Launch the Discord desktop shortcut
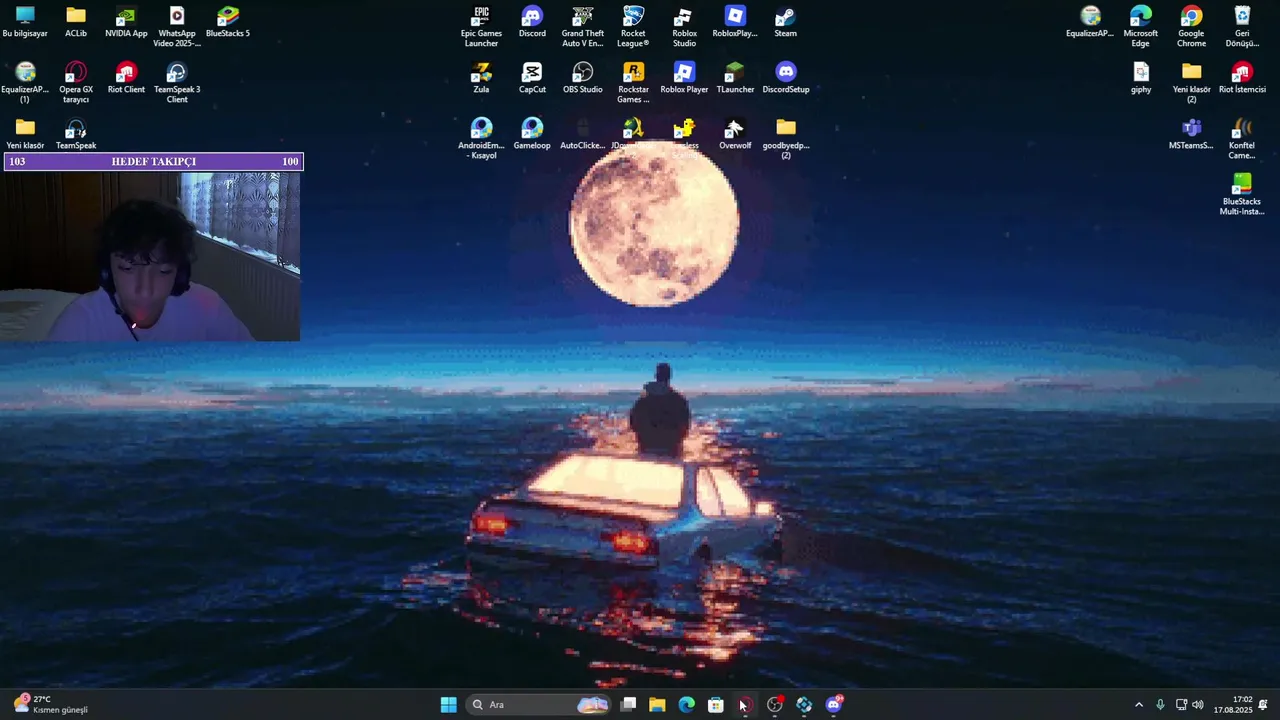 tap(532, 22)
